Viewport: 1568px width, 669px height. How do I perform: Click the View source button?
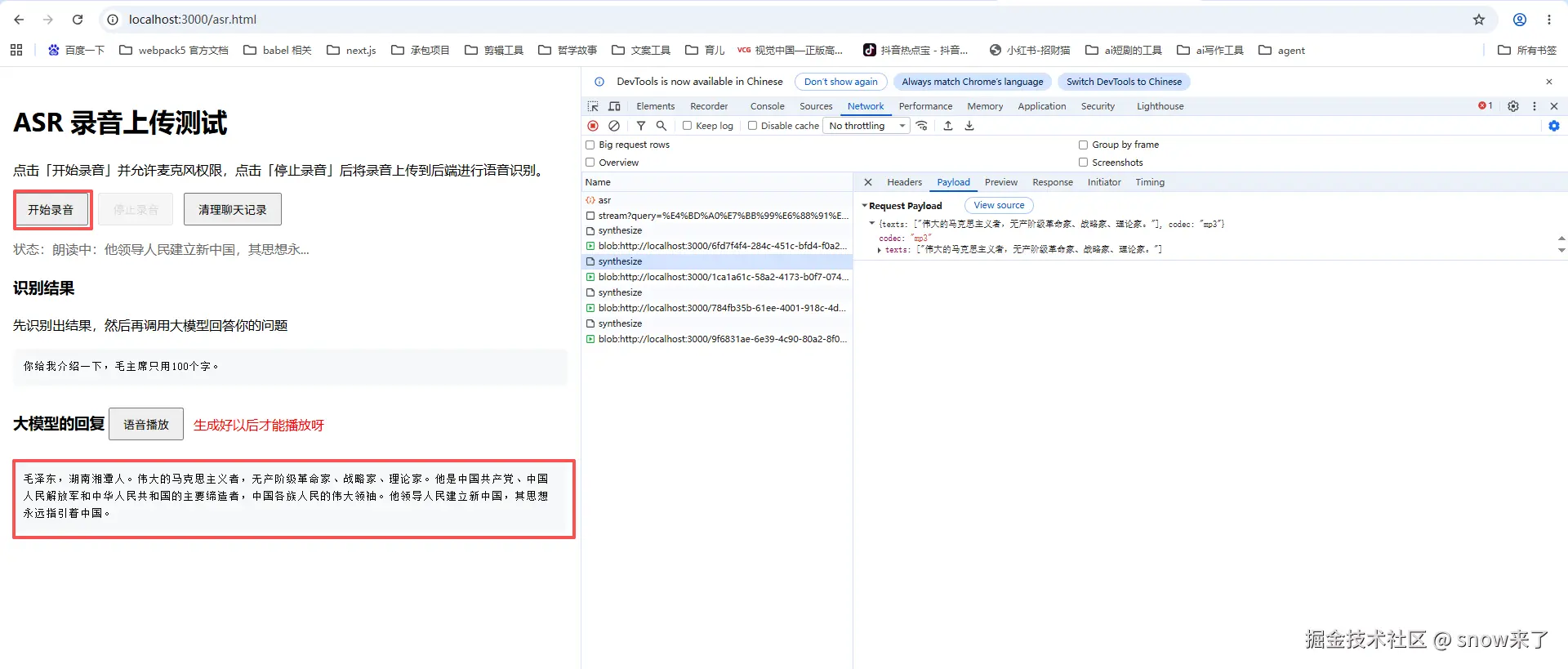(999, 205)
